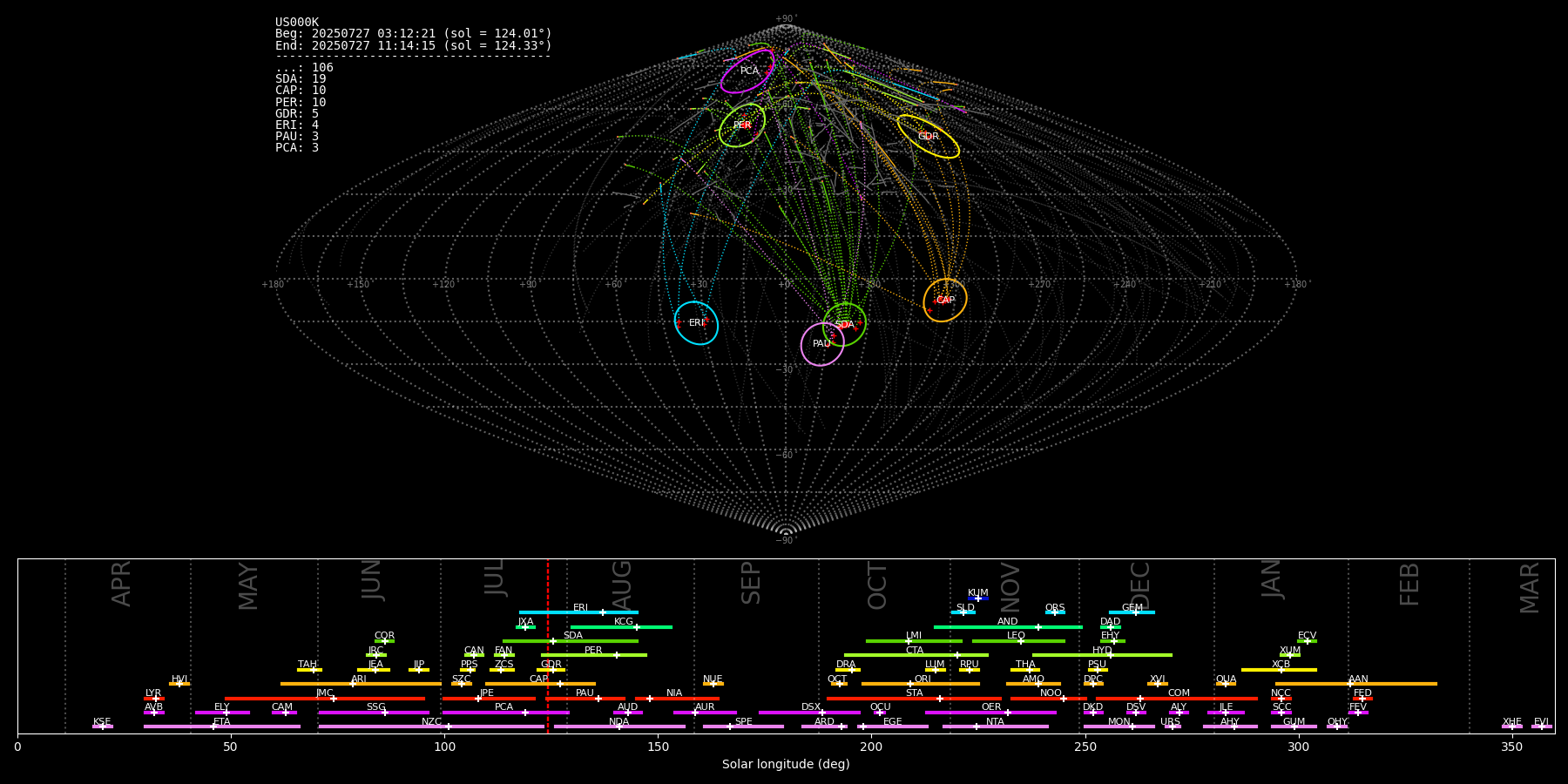Click the red JMC bar in the timeline
The image size is (1568, 784).
point(325,699)
